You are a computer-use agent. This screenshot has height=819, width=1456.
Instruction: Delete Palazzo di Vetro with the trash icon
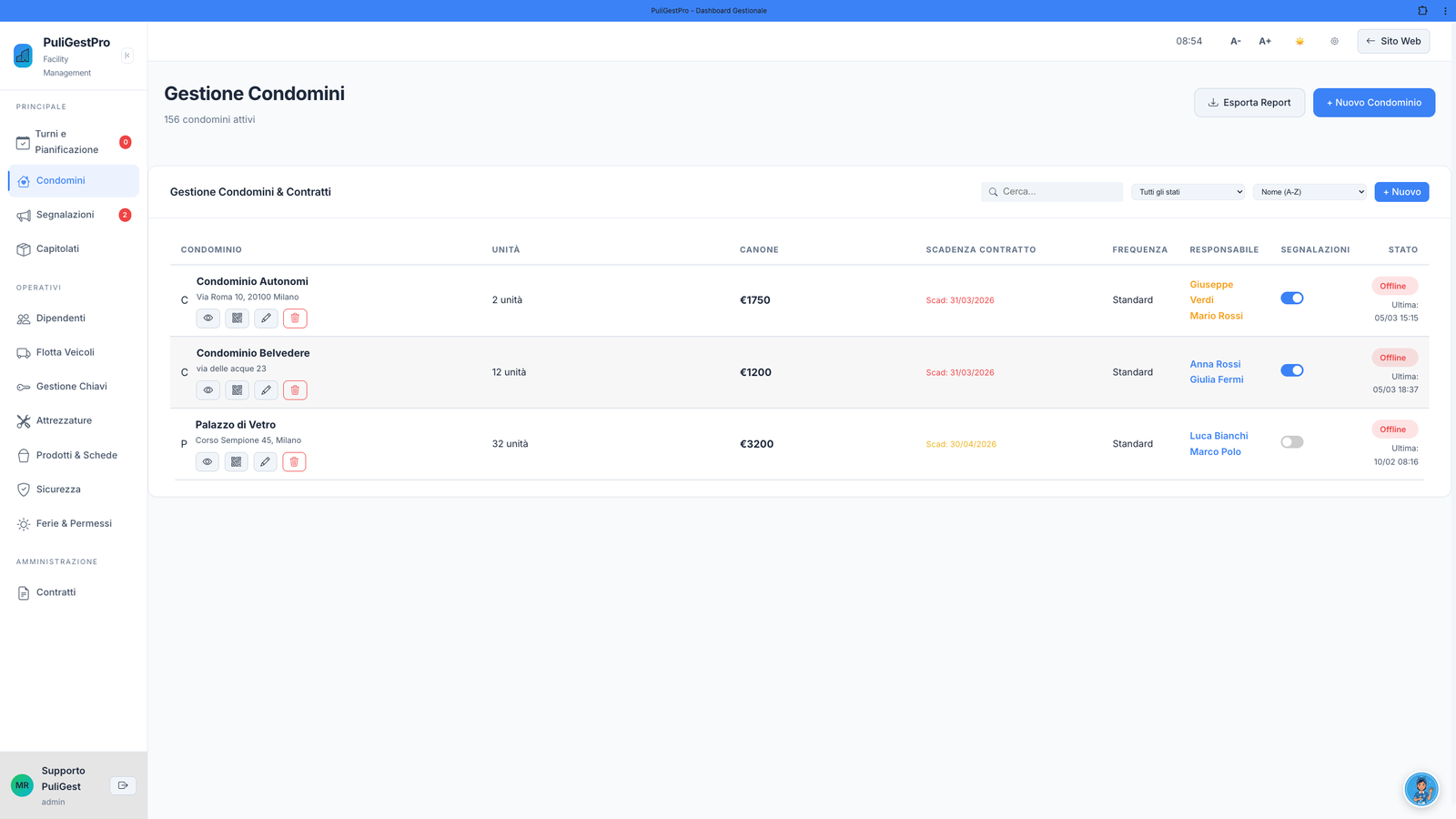(294, 462)
